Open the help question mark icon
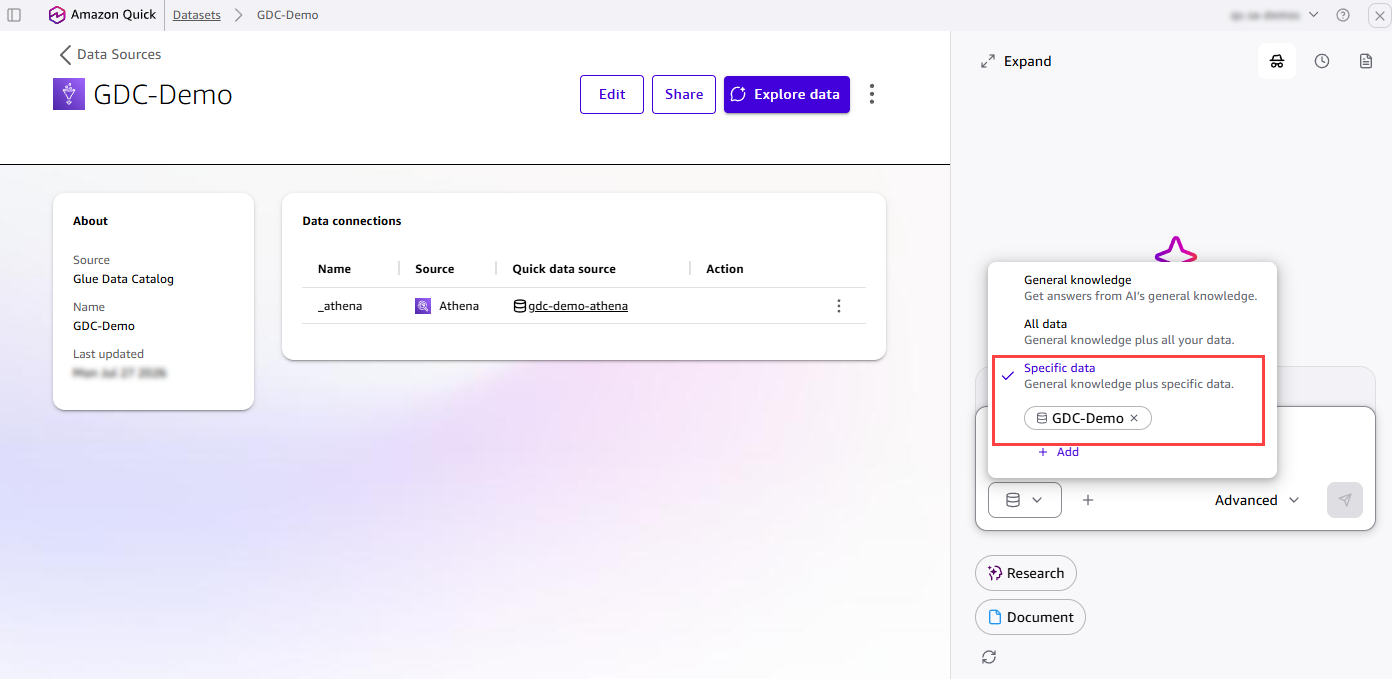Screen dimensions: 1392x679 (x=1343, y=15)
